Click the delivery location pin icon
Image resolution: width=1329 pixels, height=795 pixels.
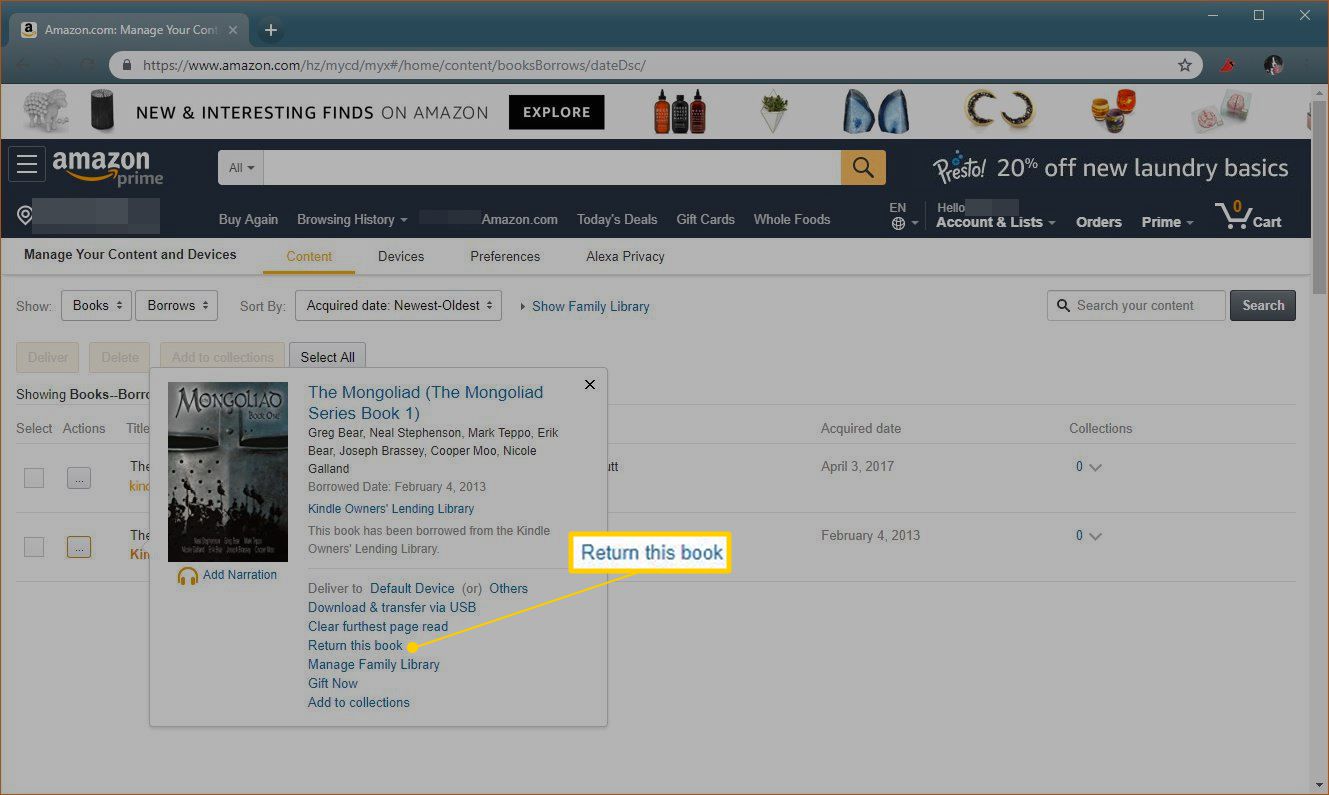tap(25, 216)
